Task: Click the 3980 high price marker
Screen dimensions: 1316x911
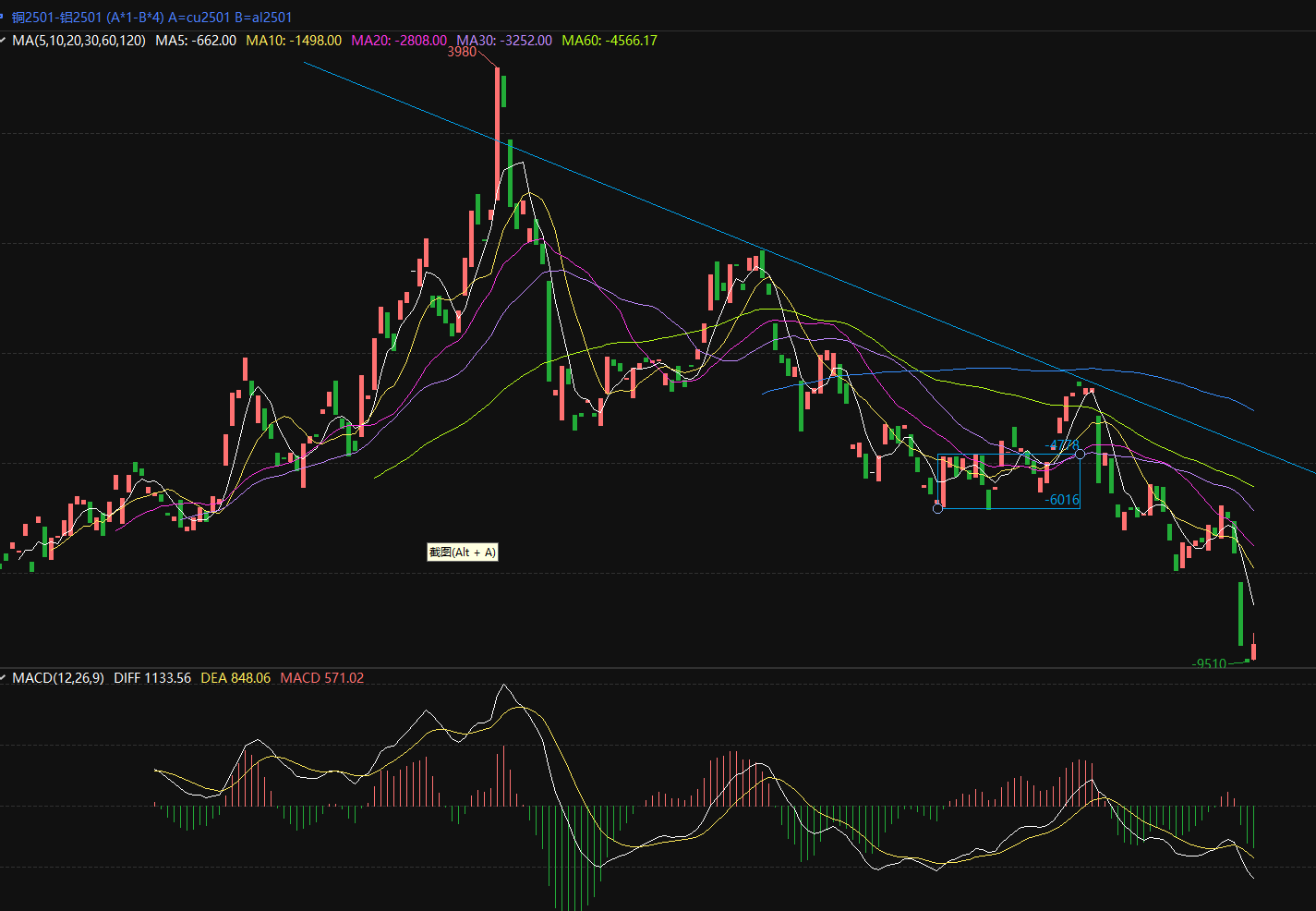Action: (462, 53)
